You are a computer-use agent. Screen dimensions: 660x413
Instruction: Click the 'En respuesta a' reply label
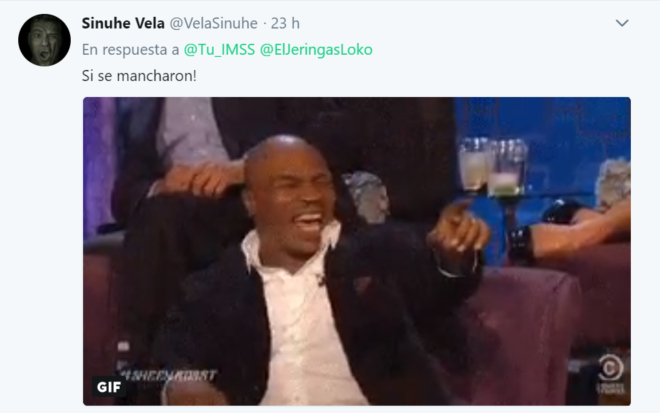pos(130,50)
